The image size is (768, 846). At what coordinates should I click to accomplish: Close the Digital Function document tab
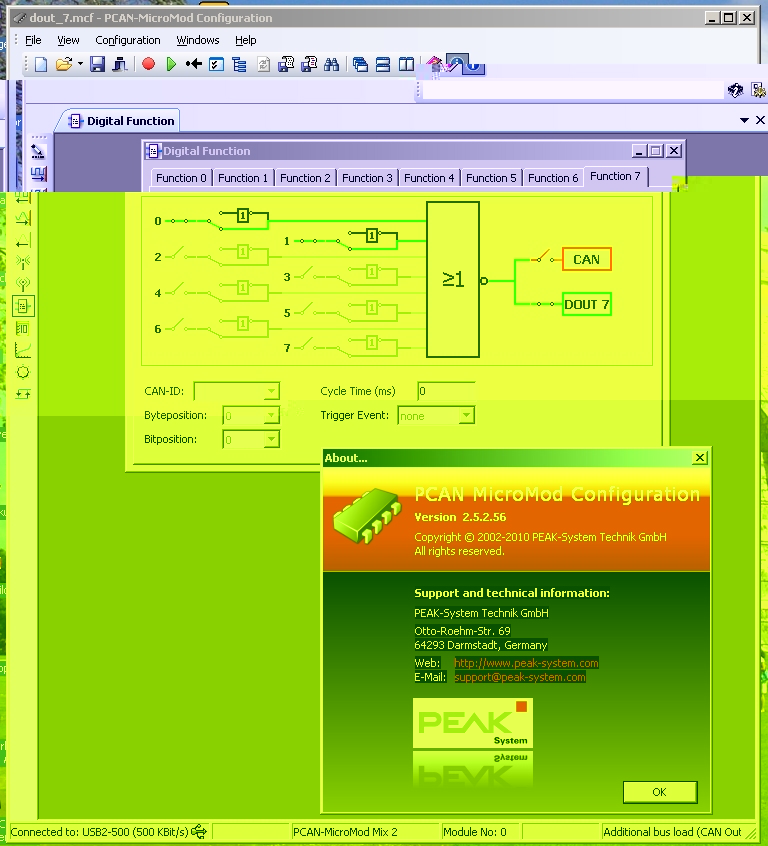pyautogui.click(x=760, y=120)
